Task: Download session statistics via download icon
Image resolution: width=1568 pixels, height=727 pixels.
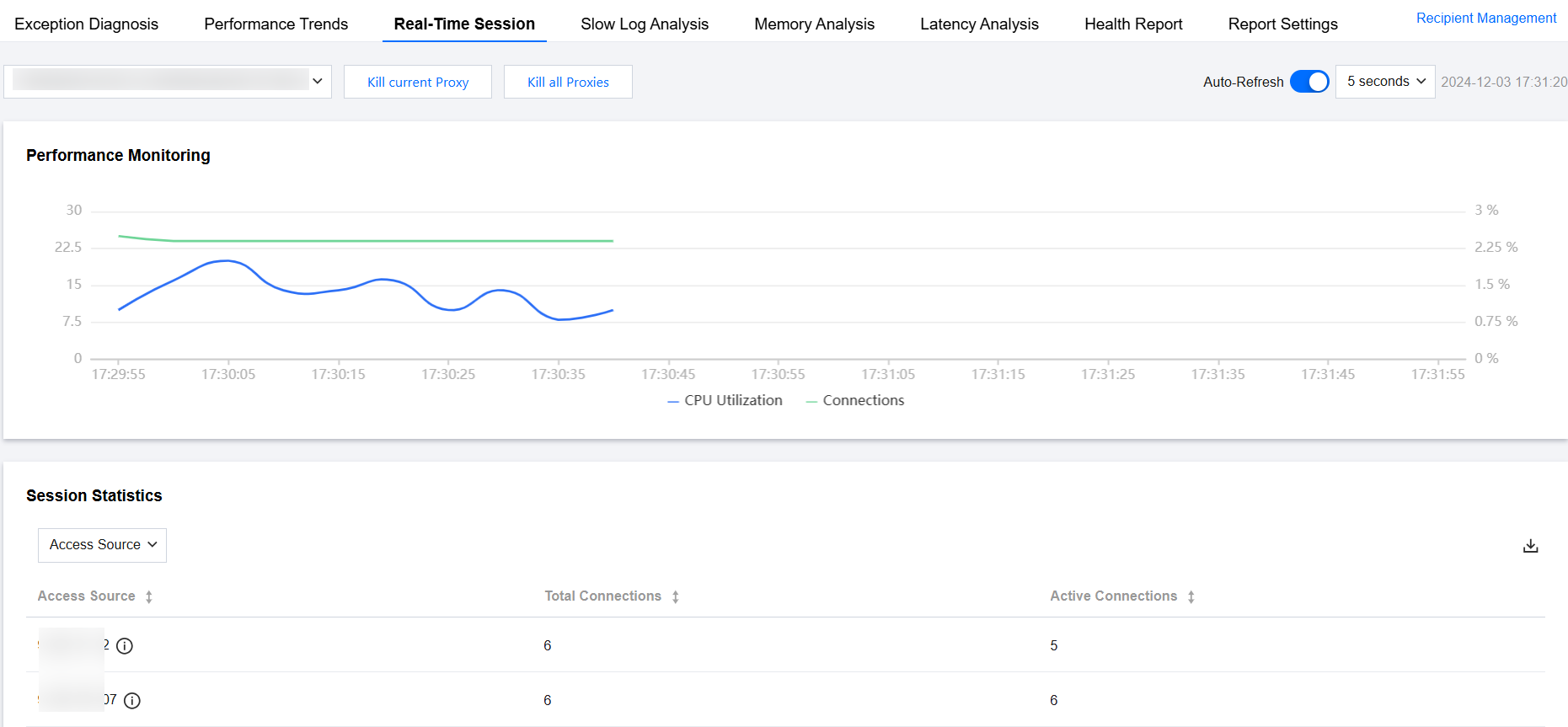Action: (1530, 546)
